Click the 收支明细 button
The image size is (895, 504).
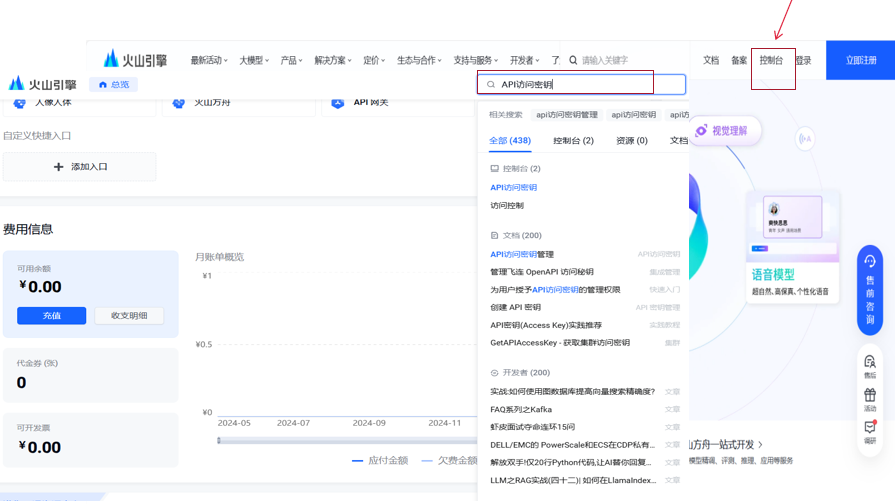pos(129,316)
